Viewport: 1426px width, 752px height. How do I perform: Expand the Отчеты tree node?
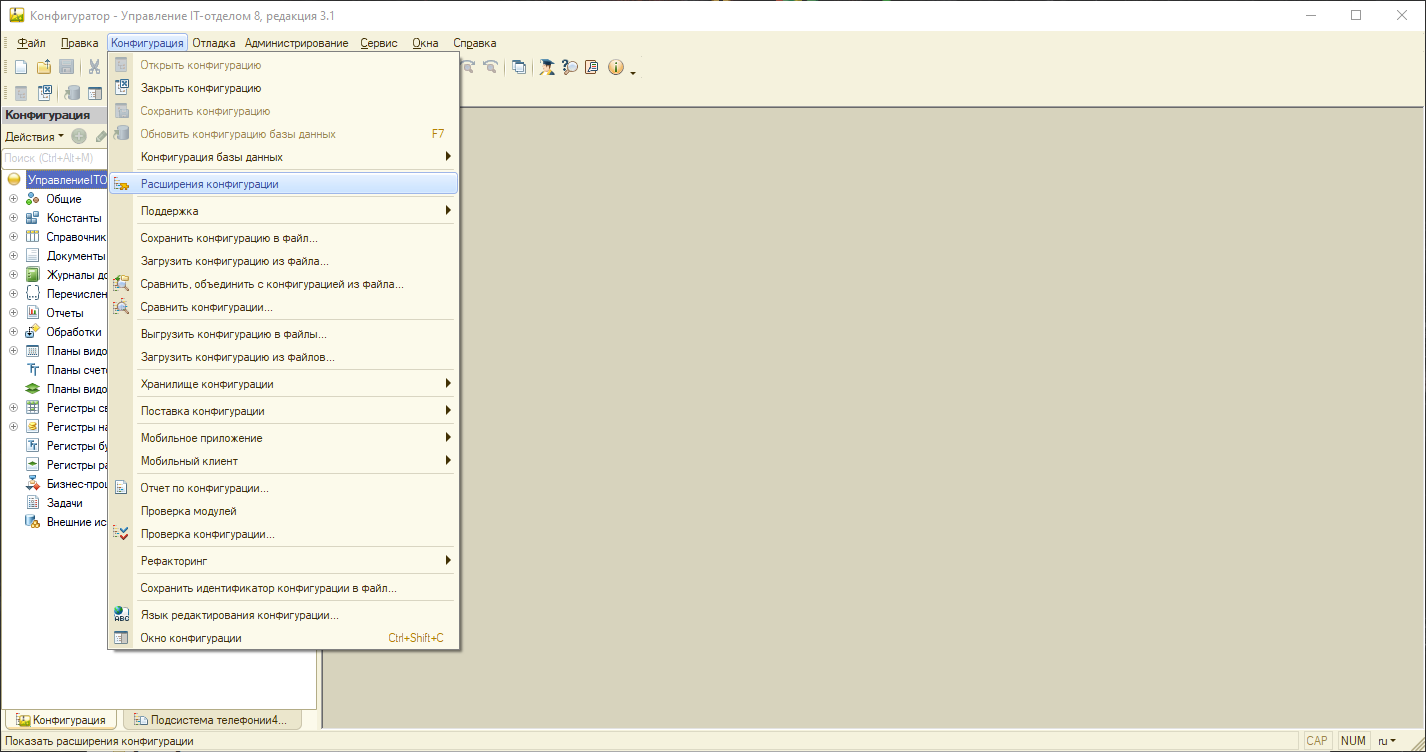[x=13, y=313]
